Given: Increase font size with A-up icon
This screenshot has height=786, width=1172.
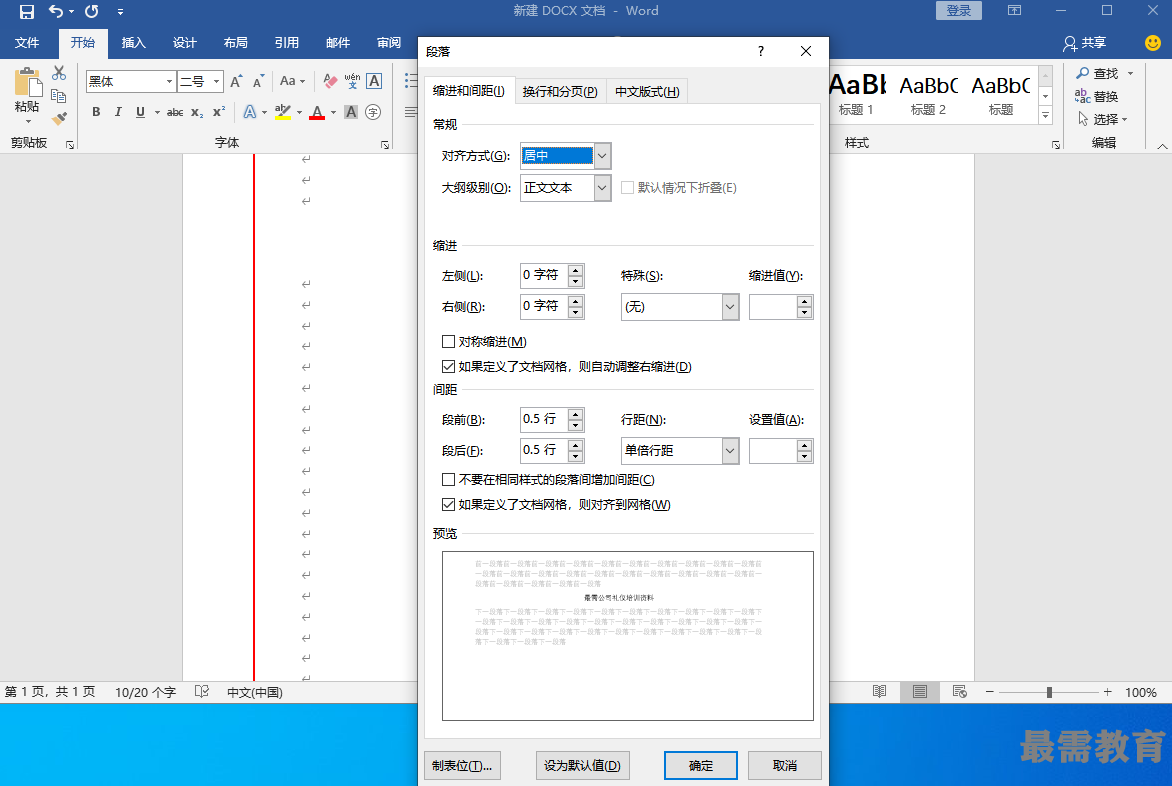Looking at the screenshot, I should 236,81.
